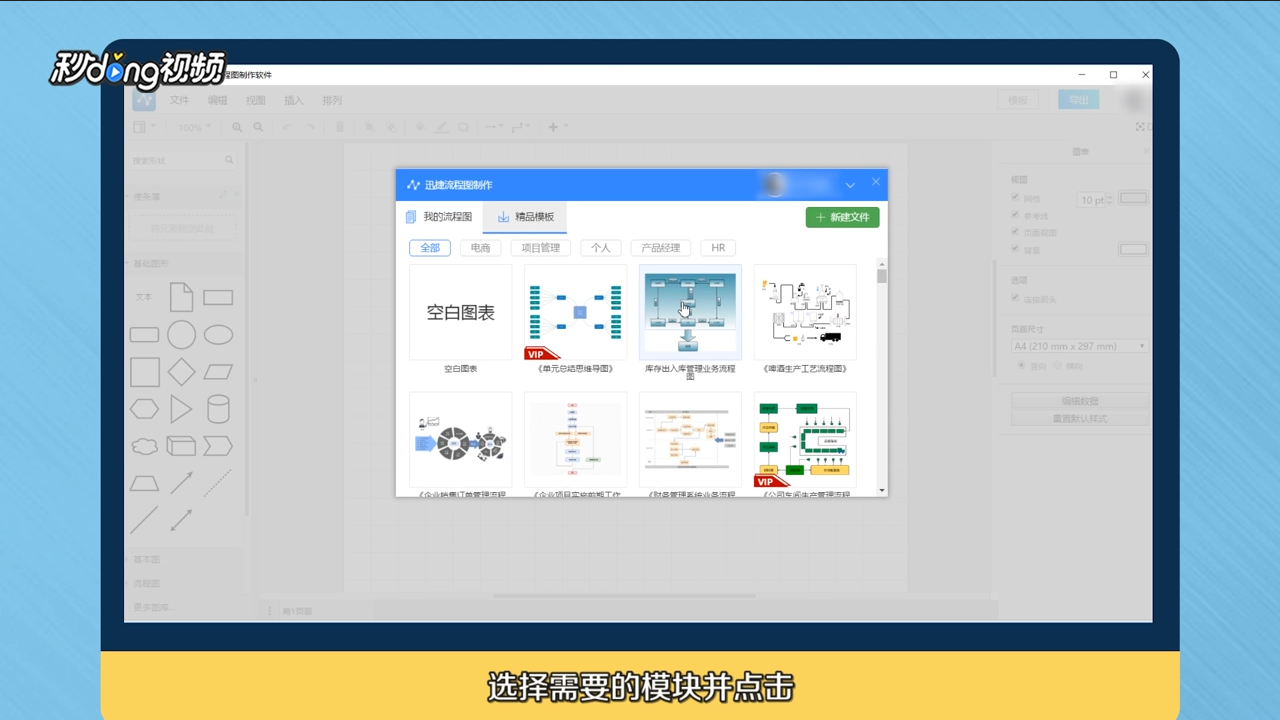Switch to the 精品模板 tab
Screen dimensions: 1280x720
(525, 217)
